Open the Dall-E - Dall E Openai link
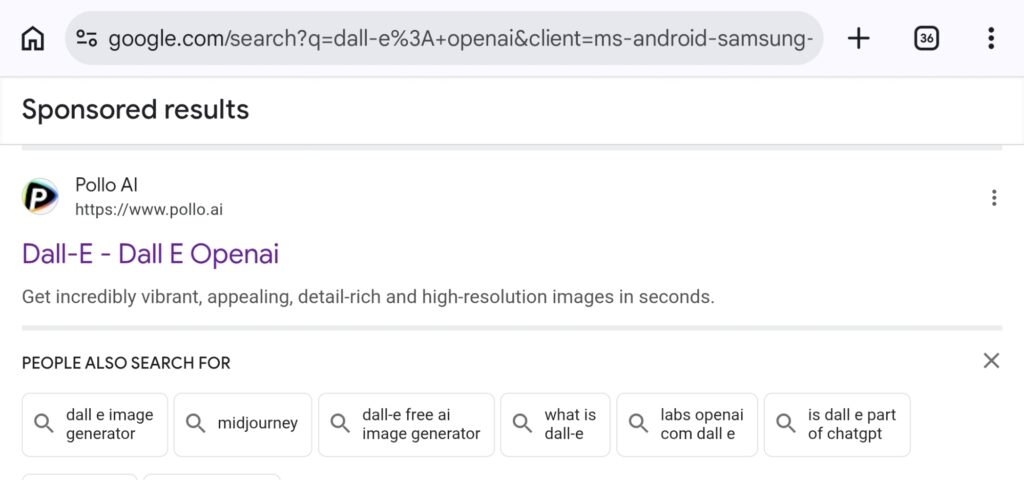Viewport: 1024px width, 480px height. (x=150, y=254)
